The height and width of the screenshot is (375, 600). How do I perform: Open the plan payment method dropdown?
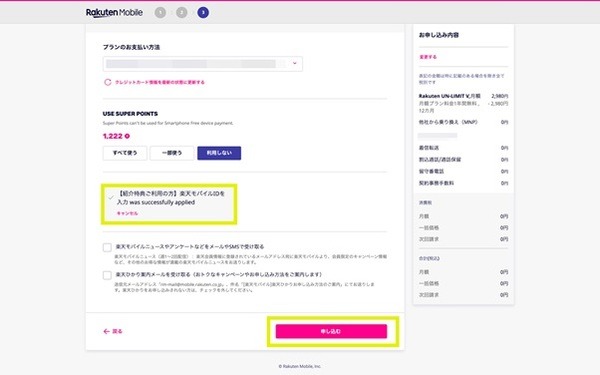tap(202, 64)
